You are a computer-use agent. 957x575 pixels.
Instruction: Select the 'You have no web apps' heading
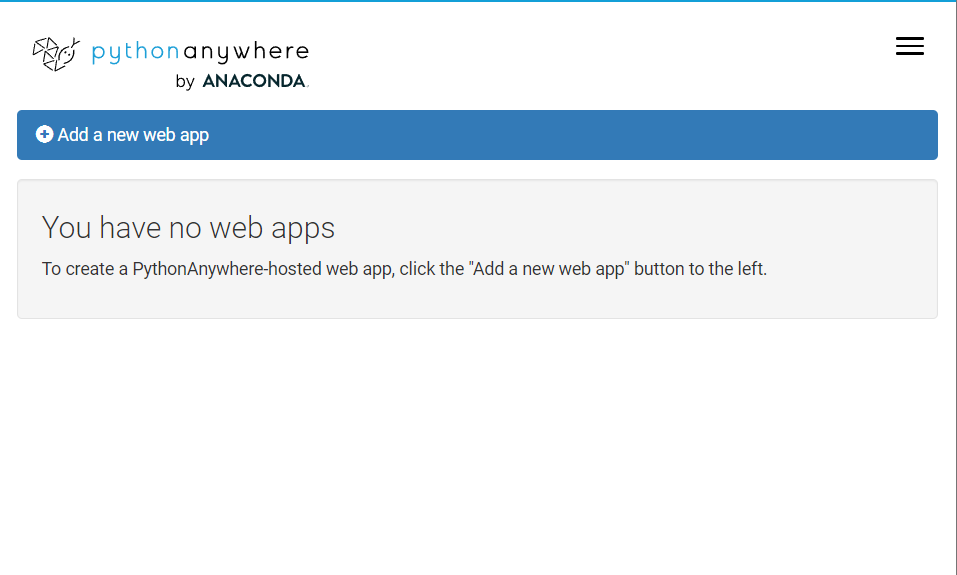coord(188,228)
